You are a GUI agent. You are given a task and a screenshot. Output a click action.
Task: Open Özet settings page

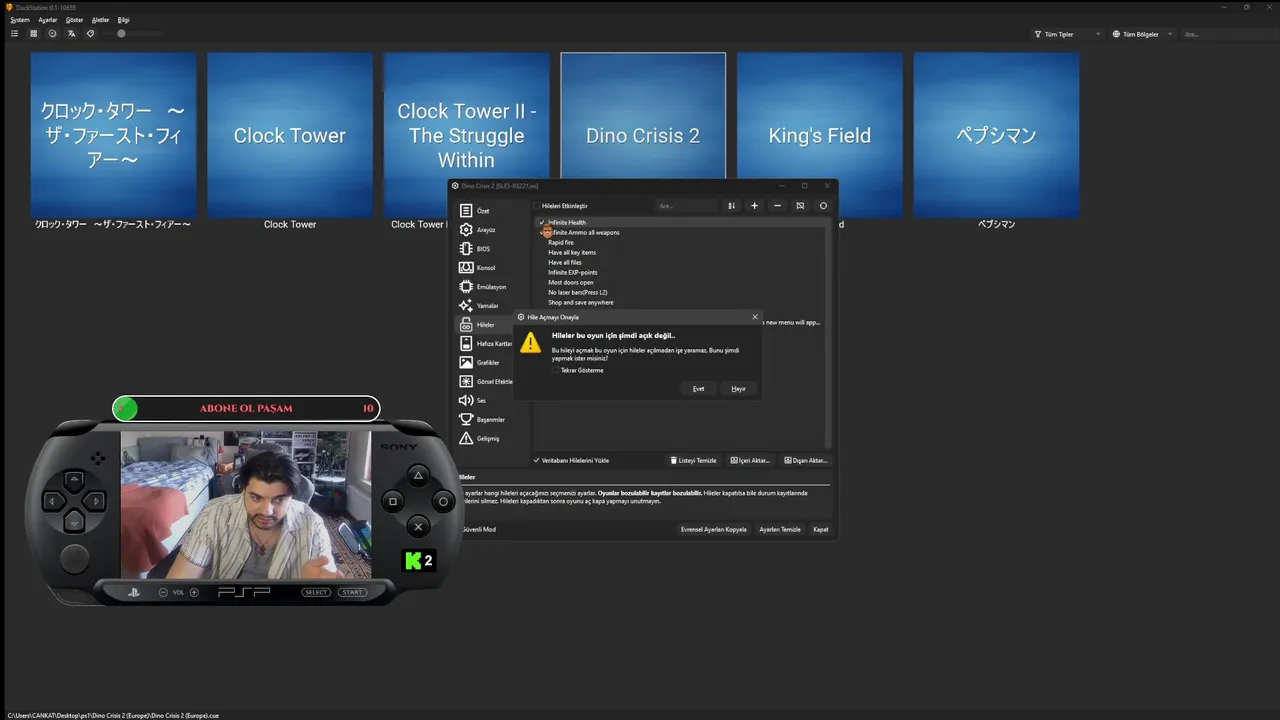point(483,211)
